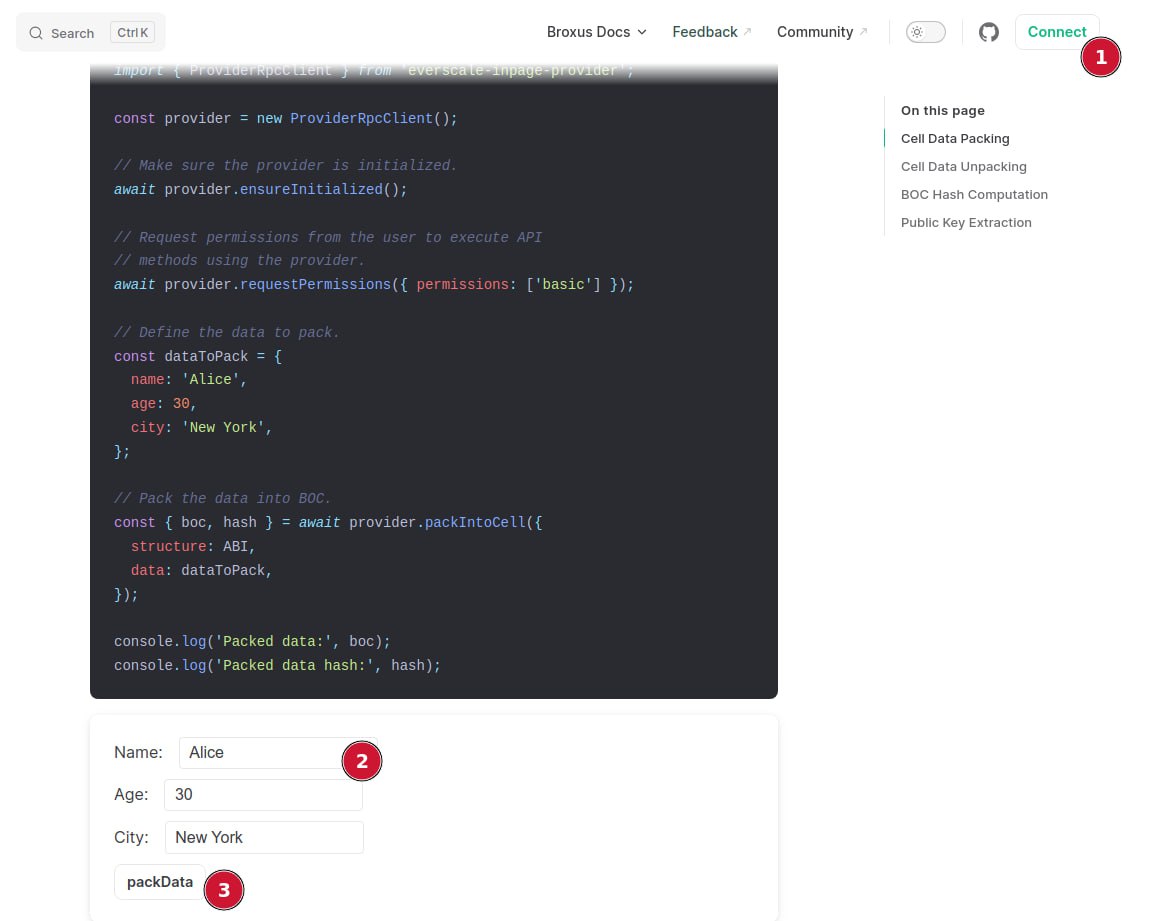Click inside the dark code block
Viewport: 1150px width, 921px height.
tap(600, 400)
